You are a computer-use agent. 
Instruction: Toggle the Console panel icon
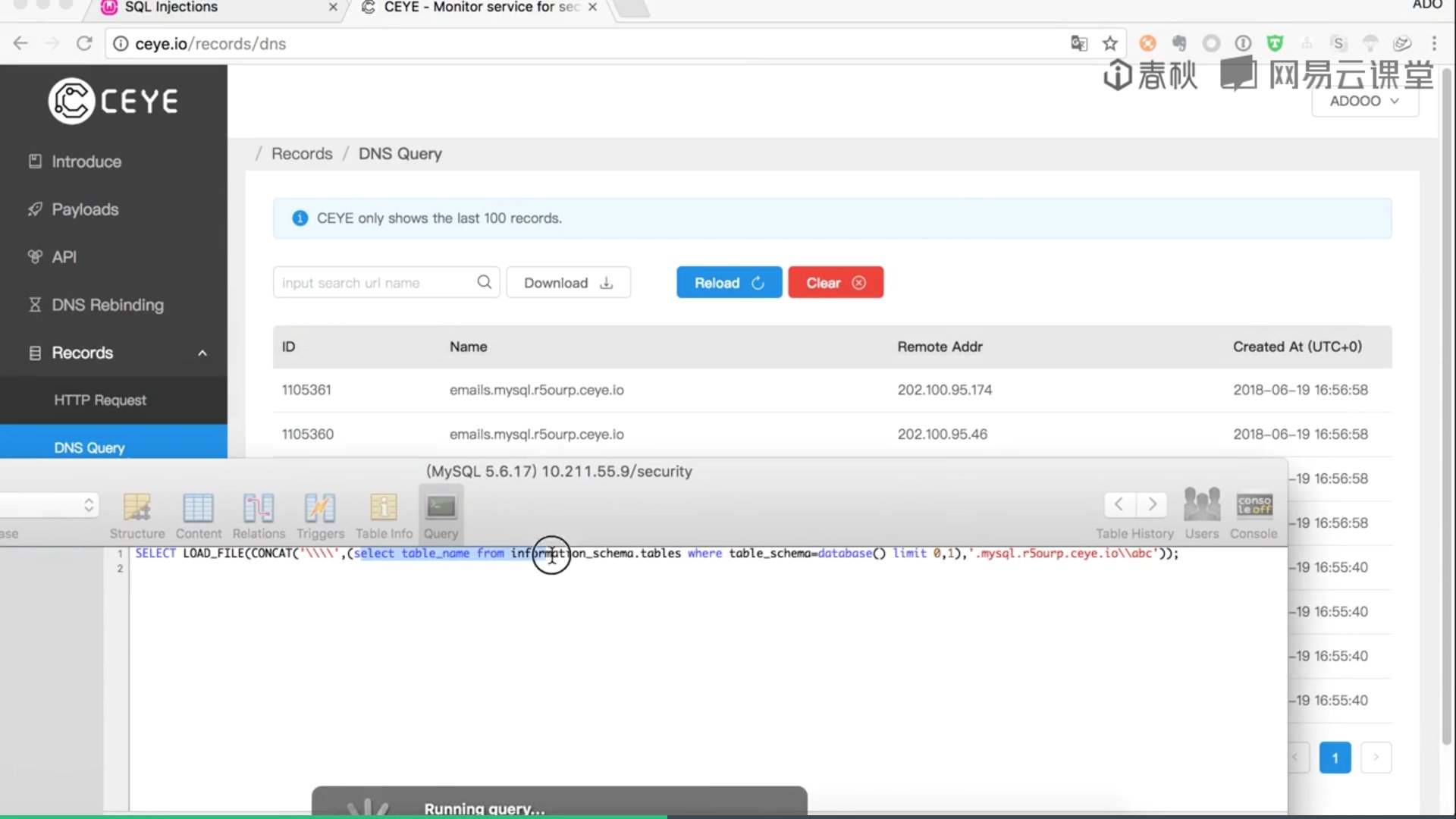(1254, 512)
